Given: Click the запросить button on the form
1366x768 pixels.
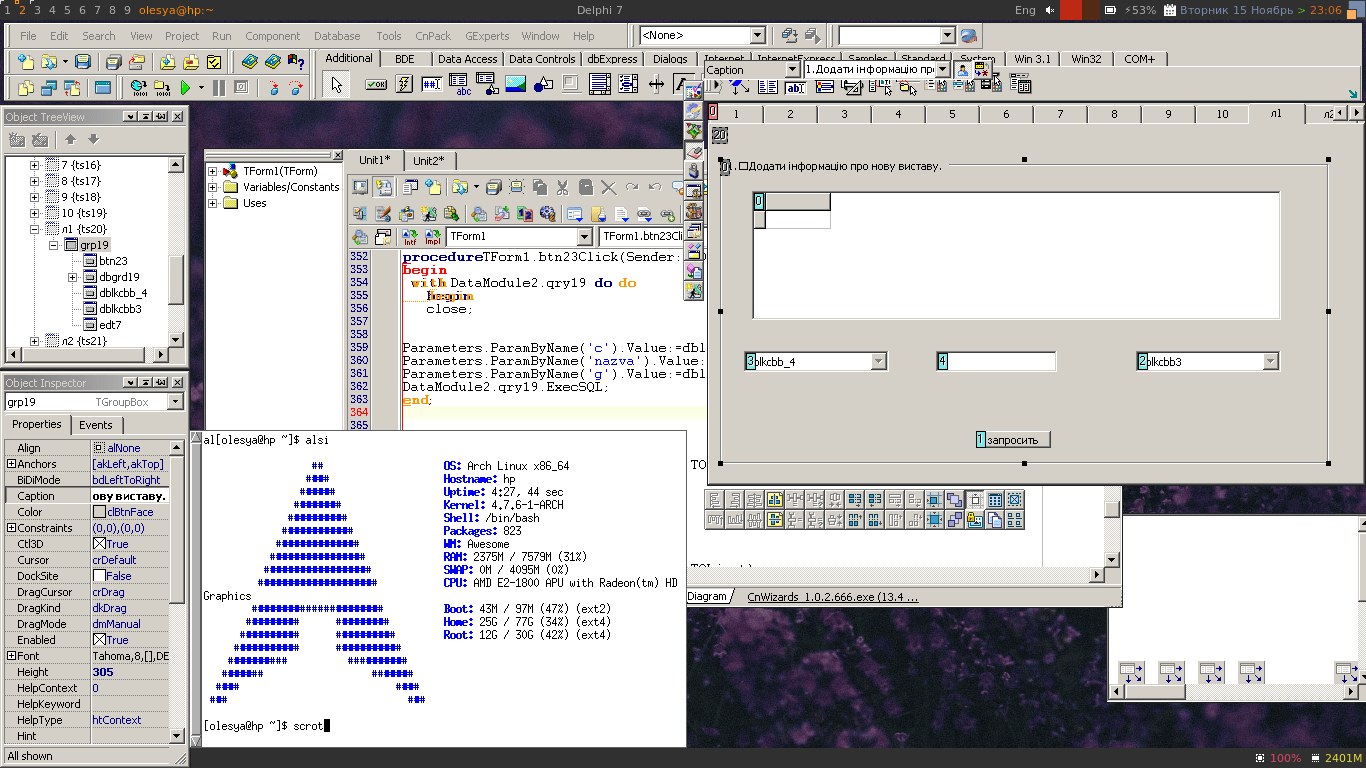Looking at the screenshot, I should coord(1013,439).
